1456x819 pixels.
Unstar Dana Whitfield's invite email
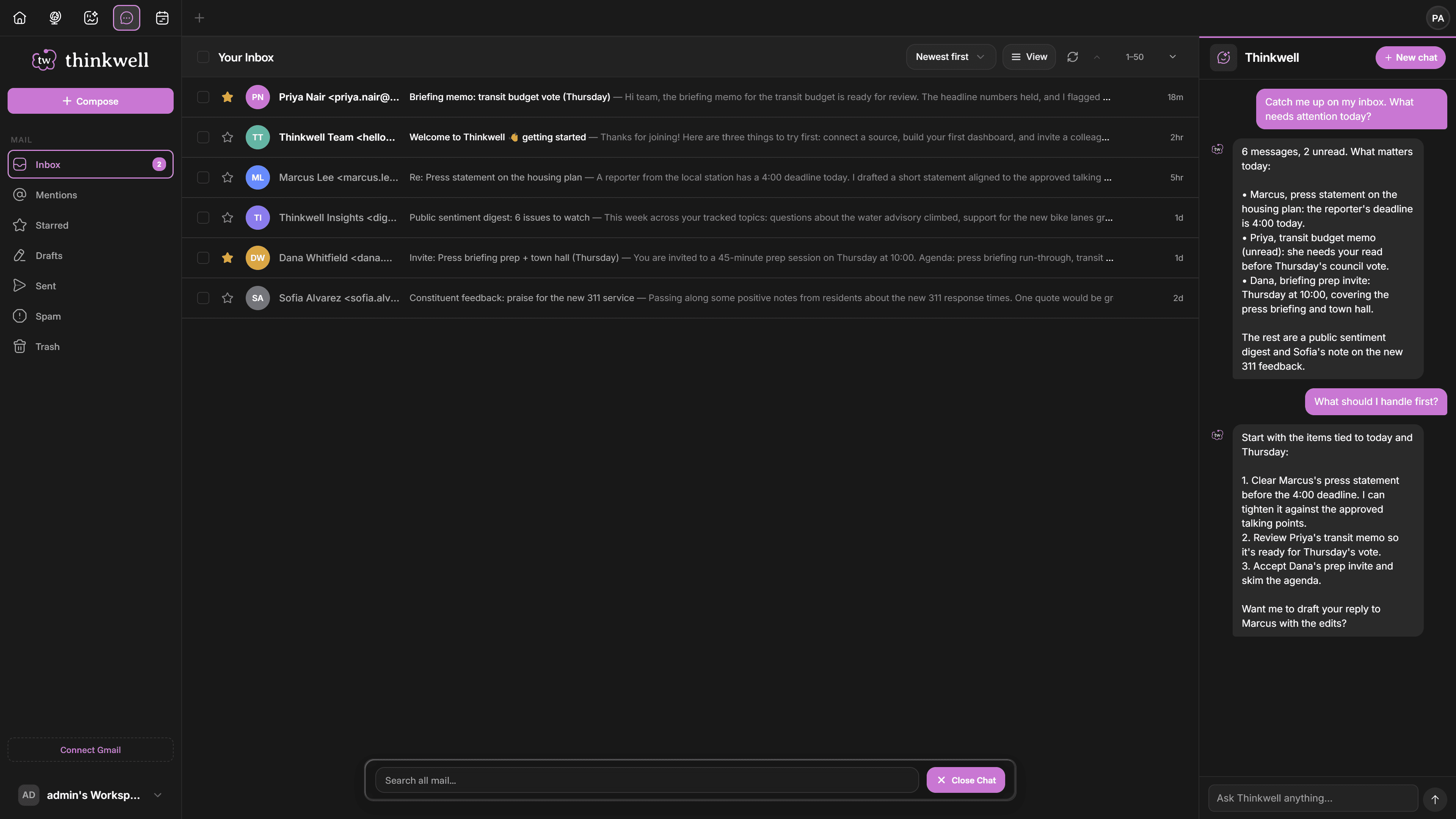point(227,258)
